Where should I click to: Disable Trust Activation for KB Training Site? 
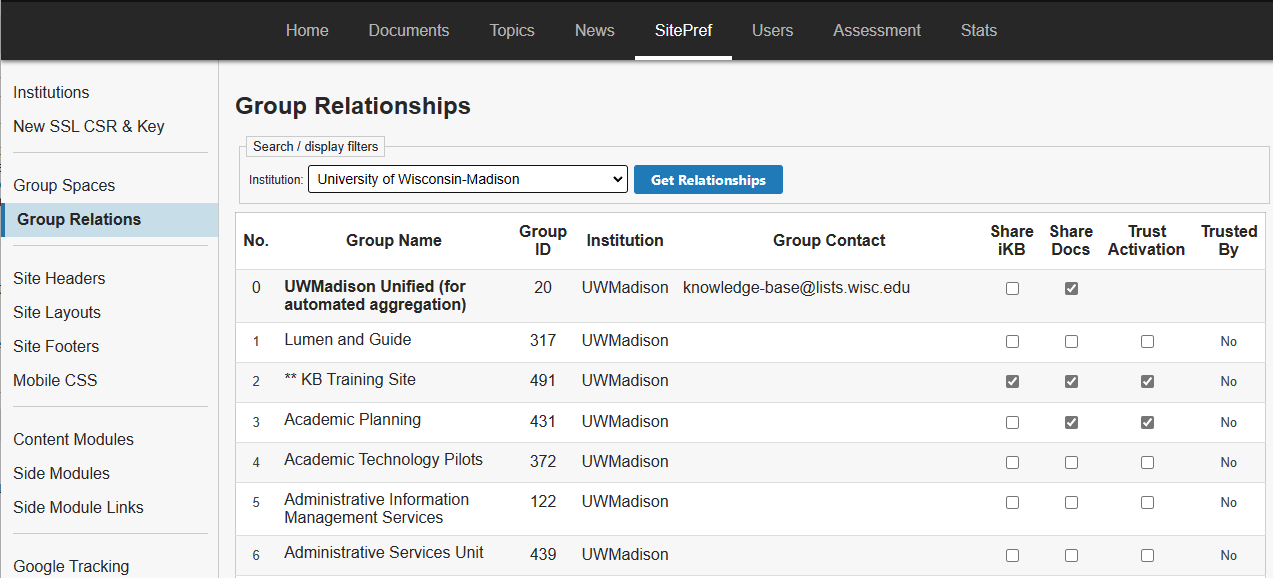coord(1147,382)
